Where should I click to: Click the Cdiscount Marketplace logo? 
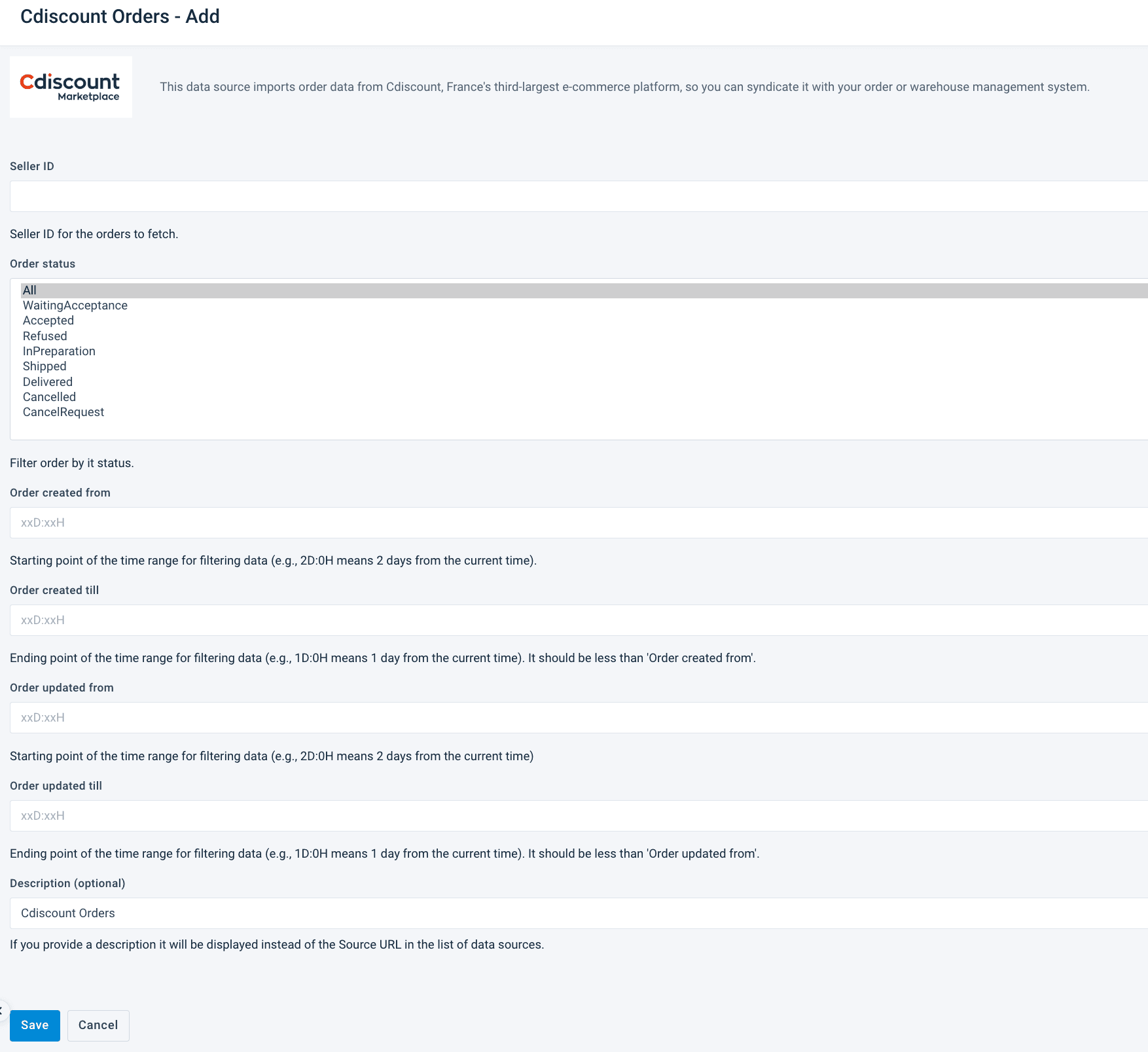(71, 87)
